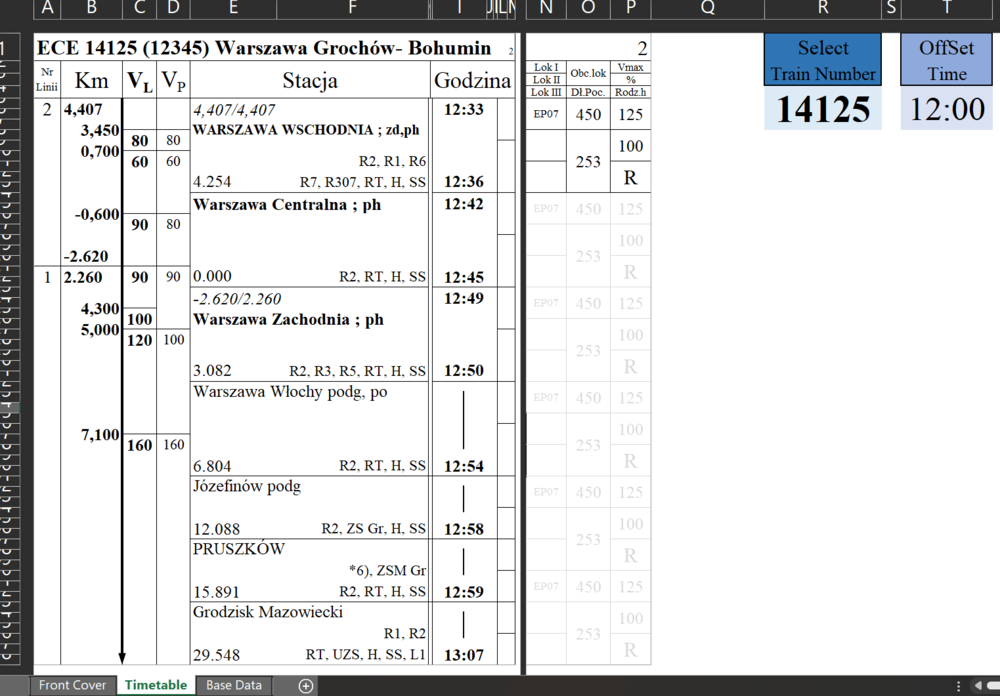Select the 4,407/4,407 italic cell
This screenshot has width=1000, height=696.
click(x=234, y=110)
